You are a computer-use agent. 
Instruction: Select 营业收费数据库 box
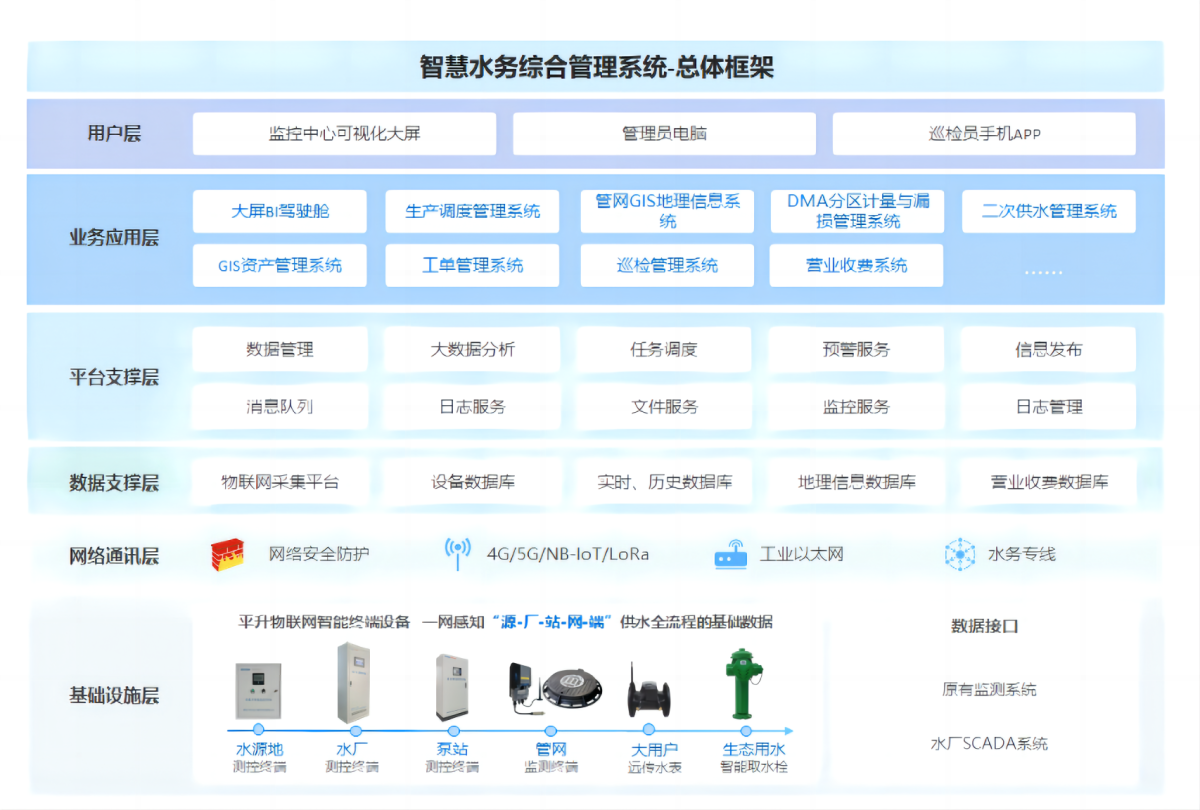click(1048, 482)
